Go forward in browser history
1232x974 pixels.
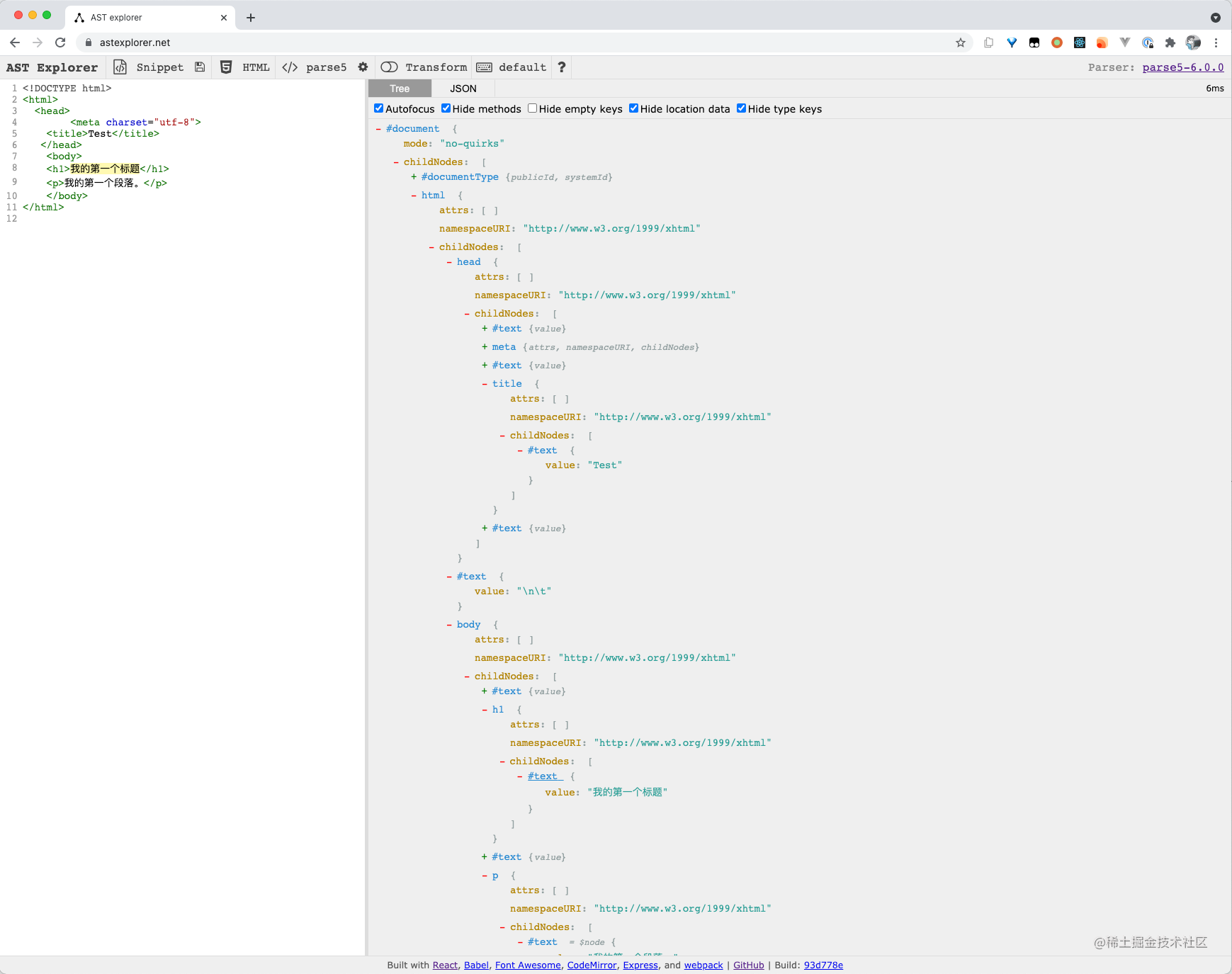pos(38,43)
